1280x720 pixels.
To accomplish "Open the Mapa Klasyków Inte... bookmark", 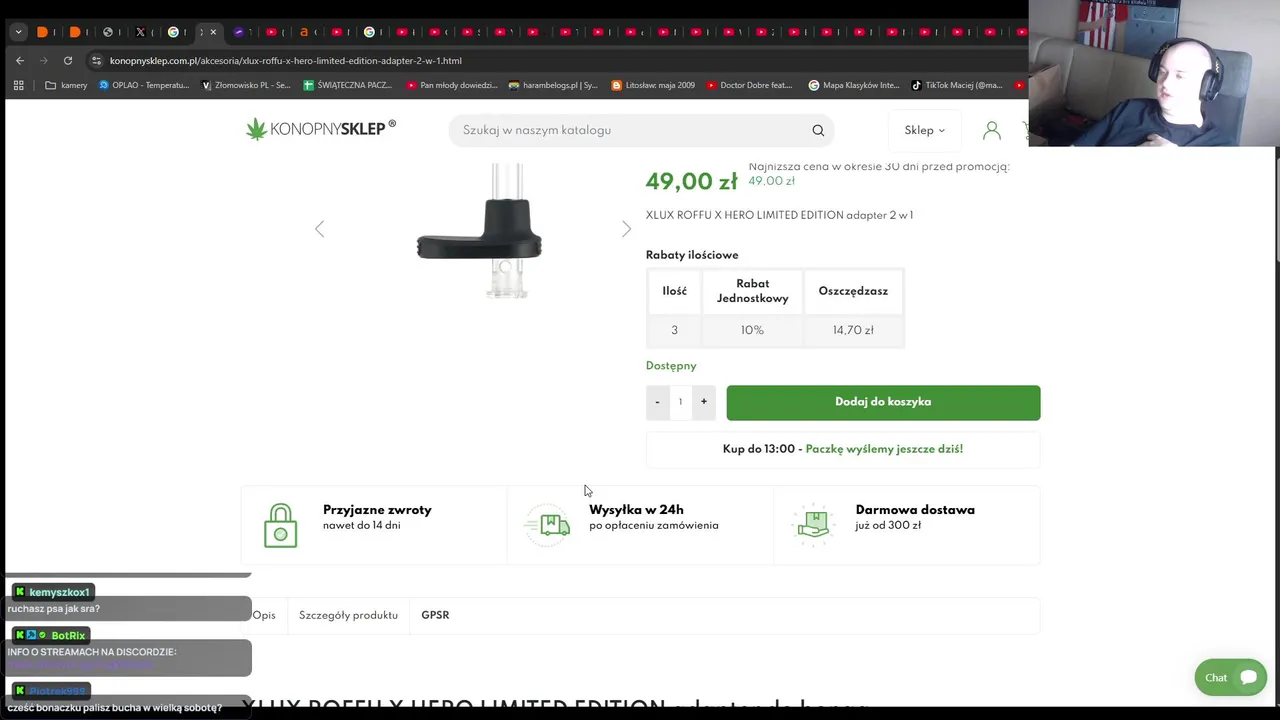I will click(854, 85).
